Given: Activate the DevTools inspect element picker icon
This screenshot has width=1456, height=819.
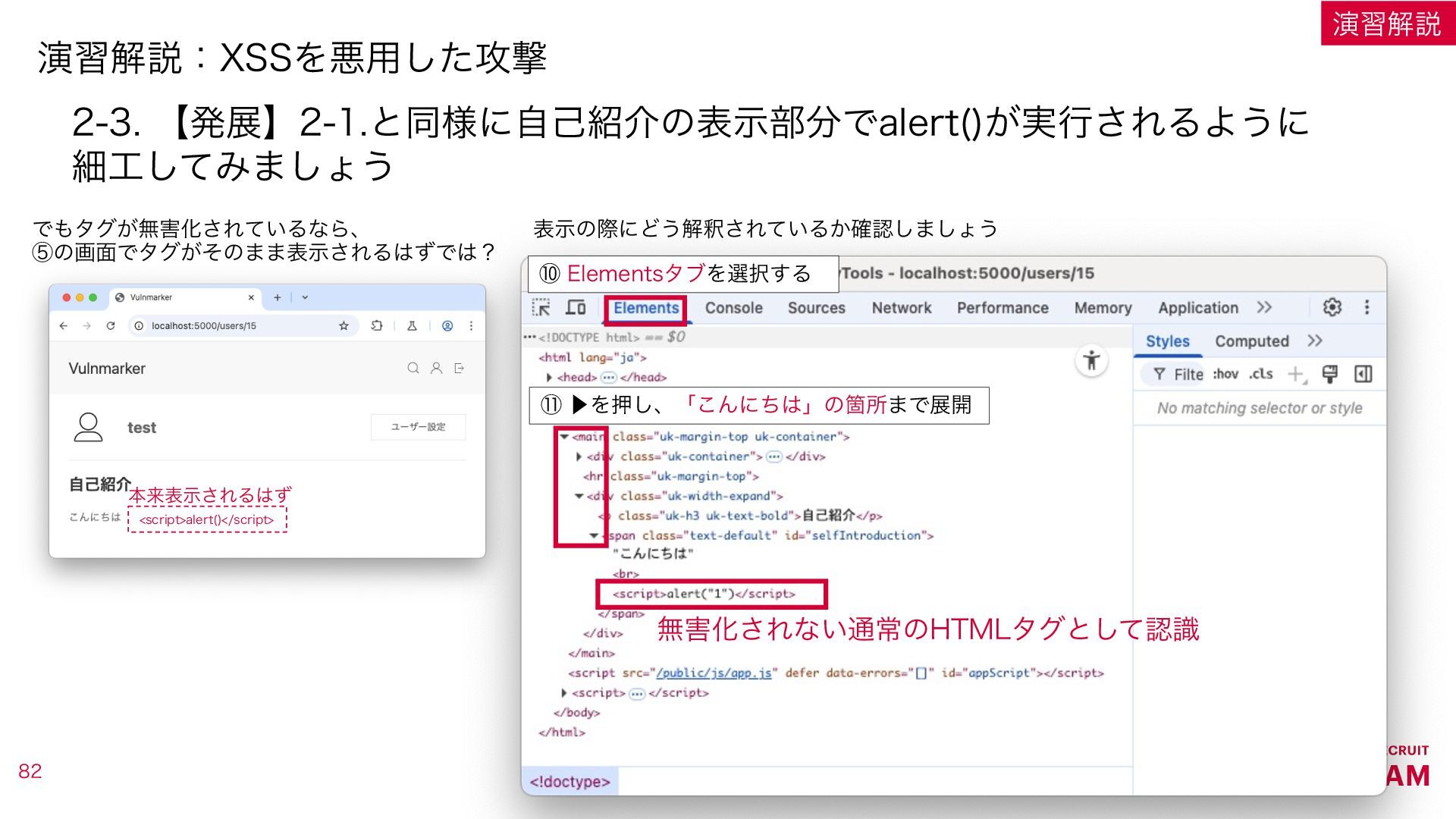Looking at the screenshot, I should [541, 308].
